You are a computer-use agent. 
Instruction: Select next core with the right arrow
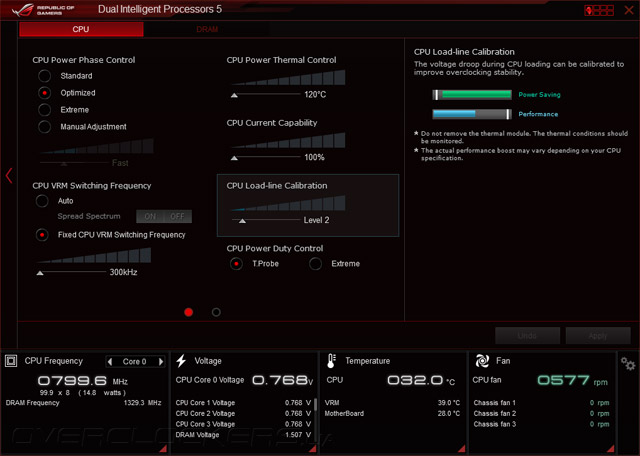(x=161, y=361)
